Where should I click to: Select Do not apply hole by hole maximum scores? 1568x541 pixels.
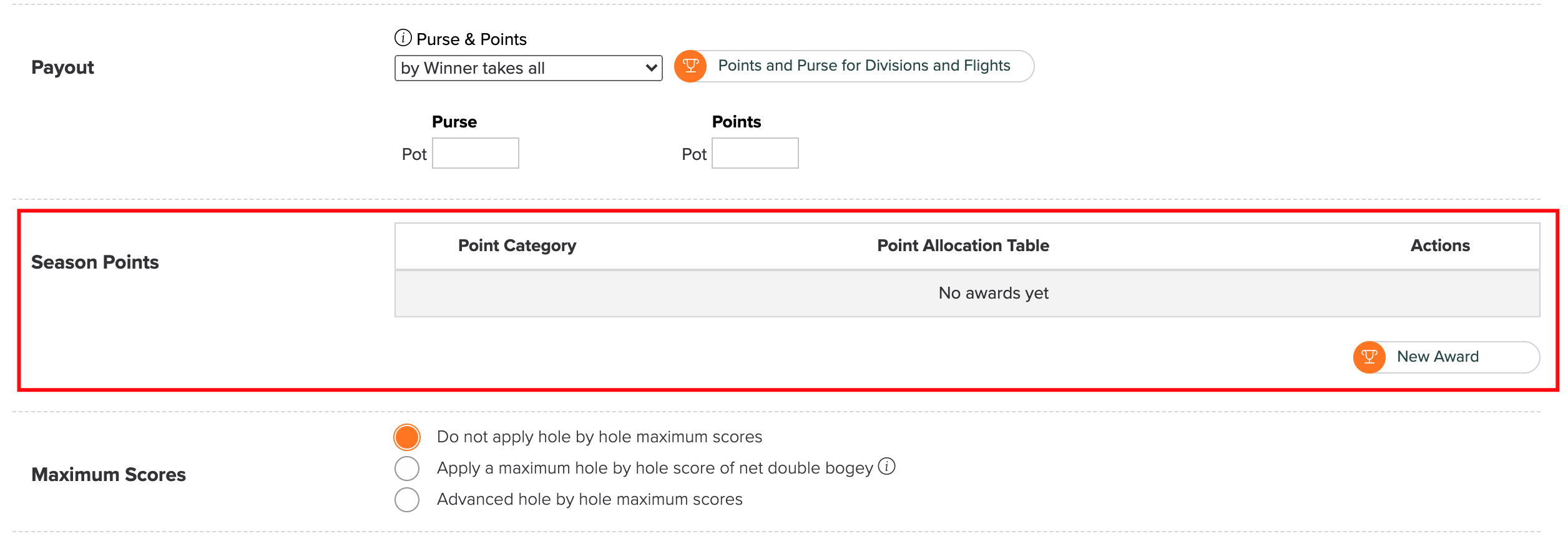pyautogui.click(x=407, y=437)
